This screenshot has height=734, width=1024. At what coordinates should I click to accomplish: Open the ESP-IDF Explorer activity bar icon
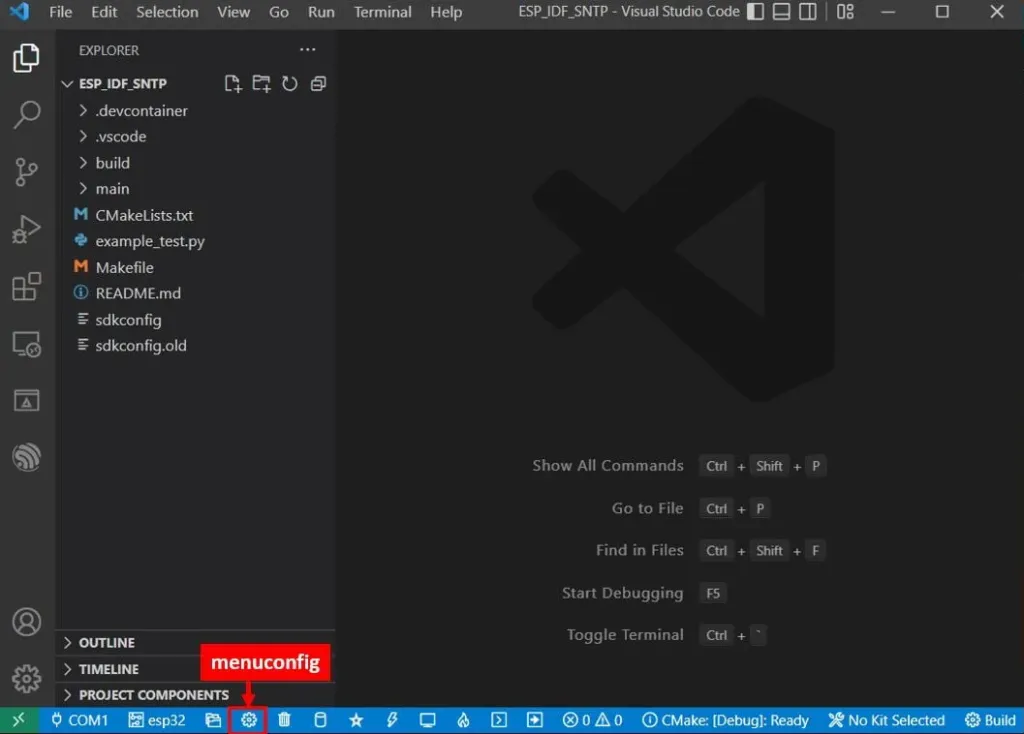[26, 457]
